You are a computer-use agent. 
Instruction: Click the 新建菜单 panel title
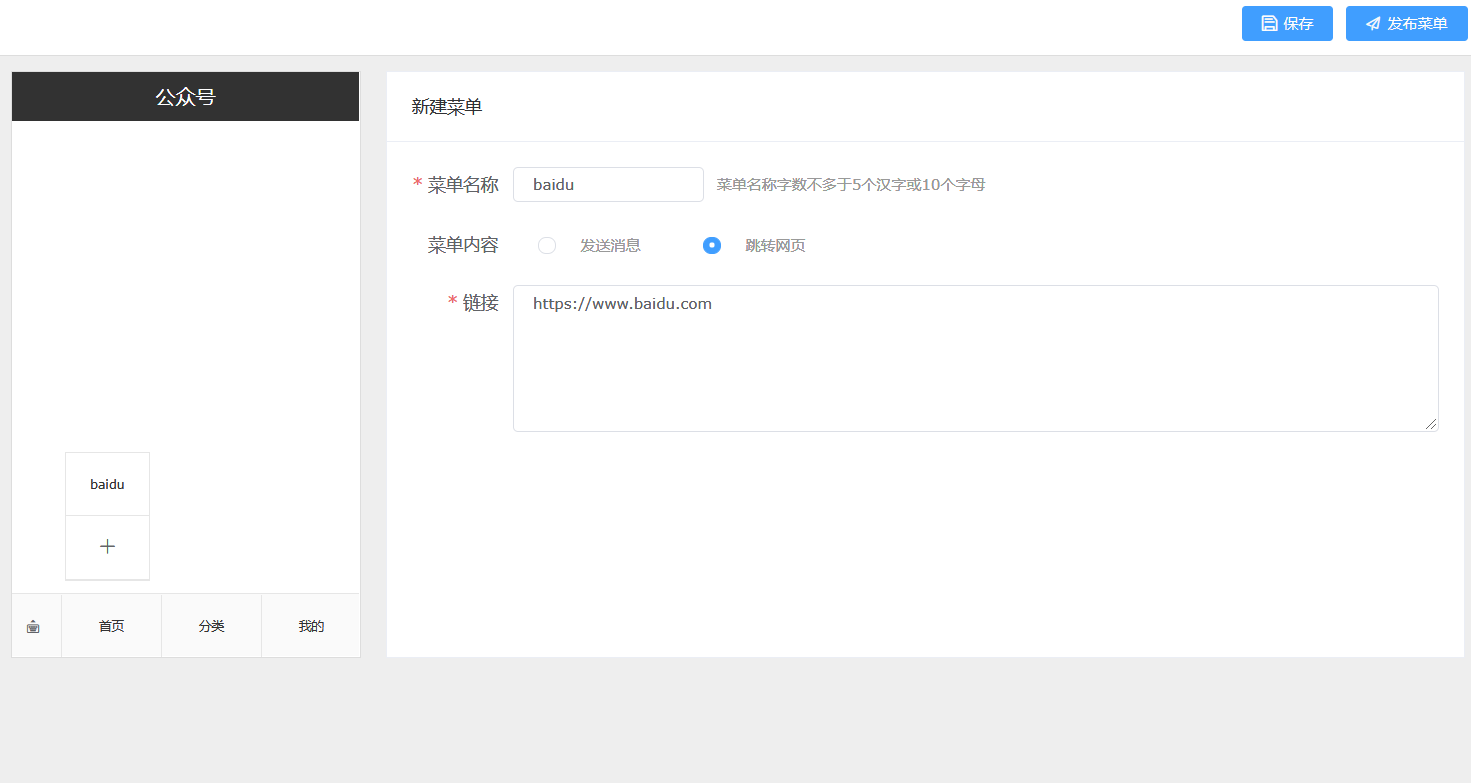pos(447,107)
